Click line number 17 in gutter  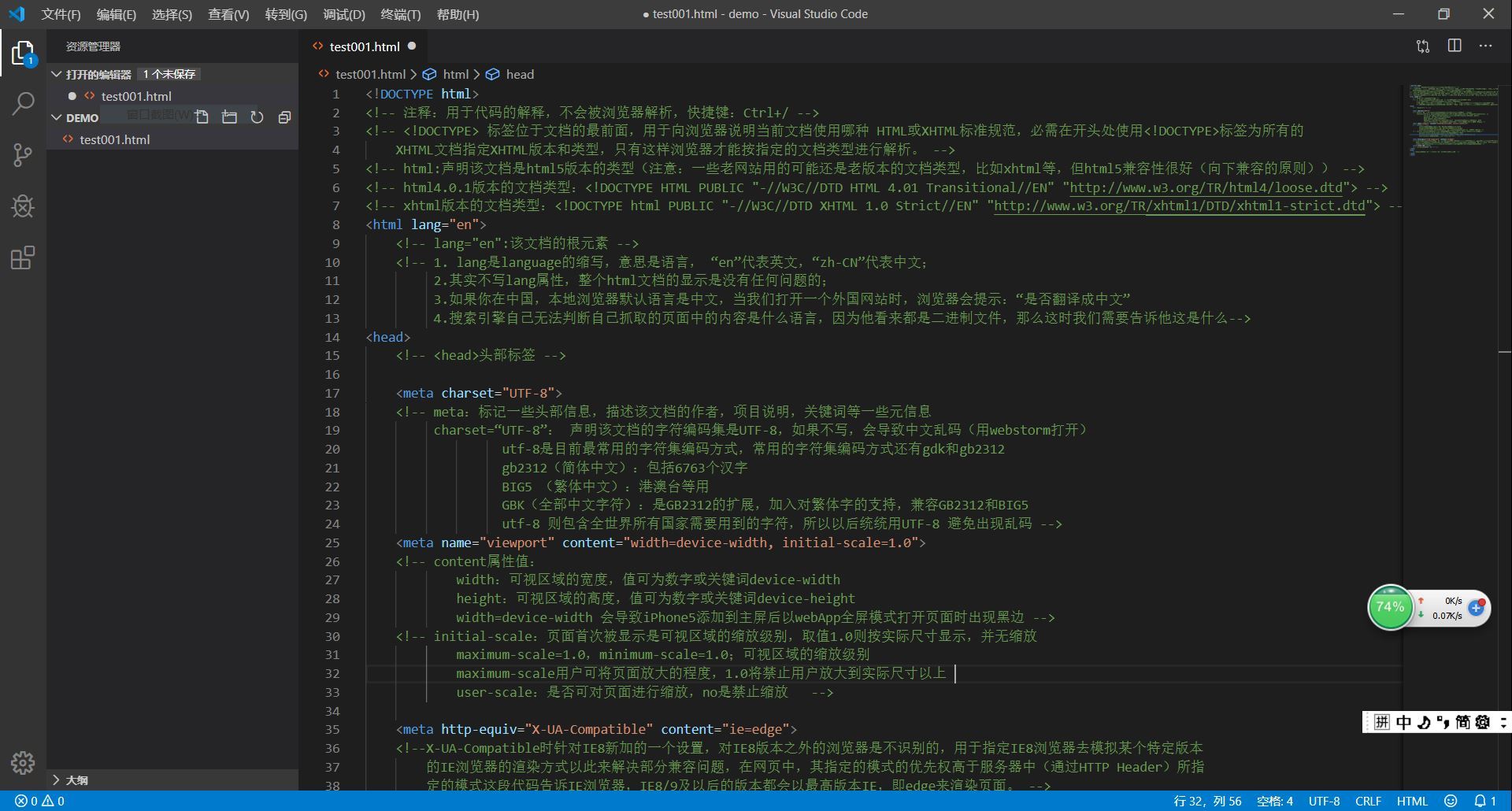click(x=332, y=393)
